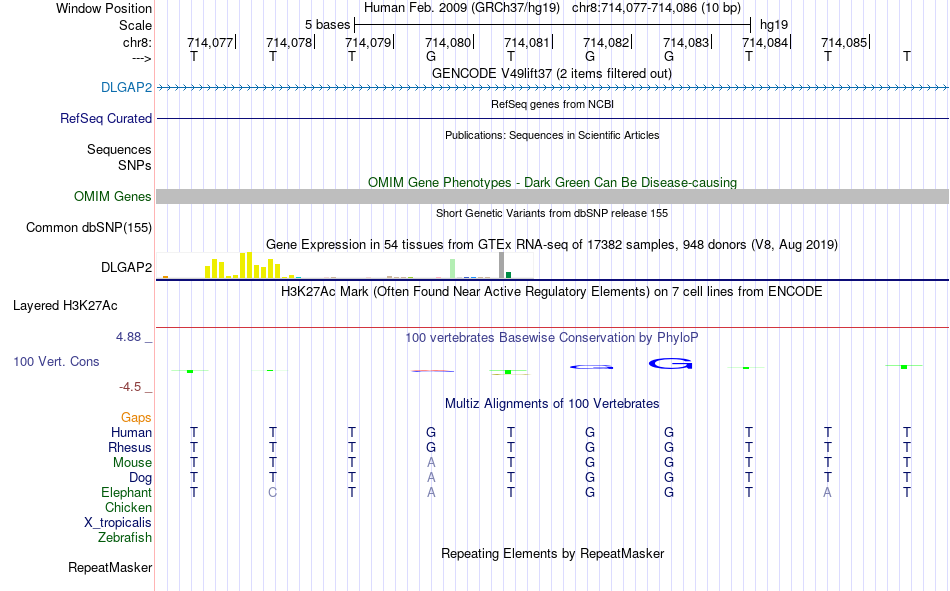Click the 5 bases scale text
Viewport: 950px width, 591px height.
pyautogui.click(x=327, y=25)
